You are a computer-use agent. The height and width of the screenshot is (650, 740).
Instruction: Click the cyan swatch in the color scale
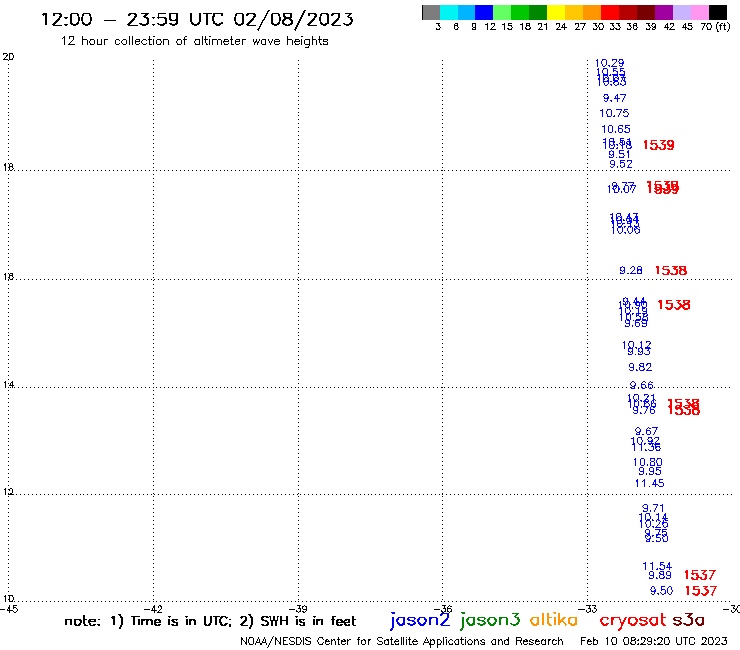tap(449, 12)
